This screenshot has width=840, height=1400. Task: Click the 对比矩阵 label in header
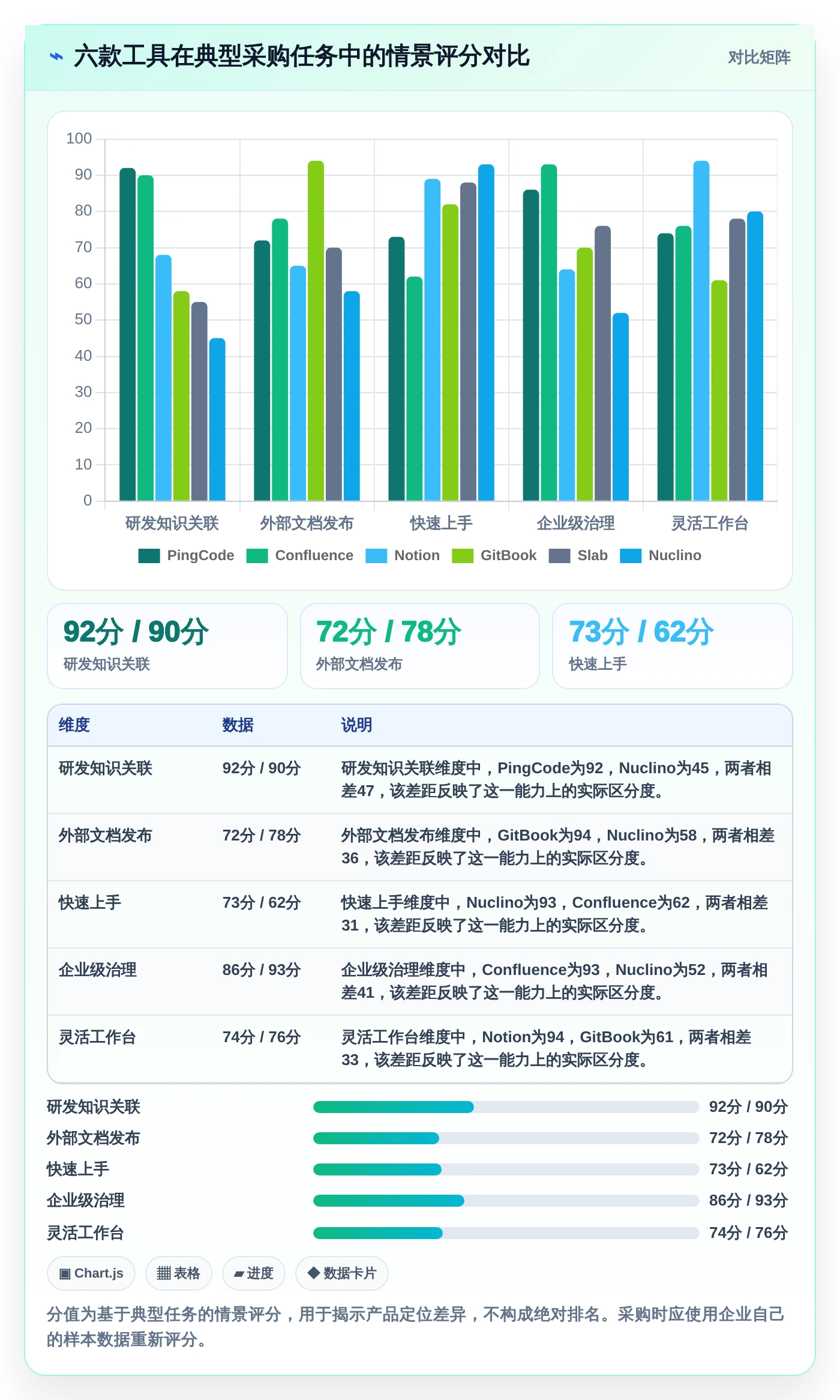coord(759,58)
